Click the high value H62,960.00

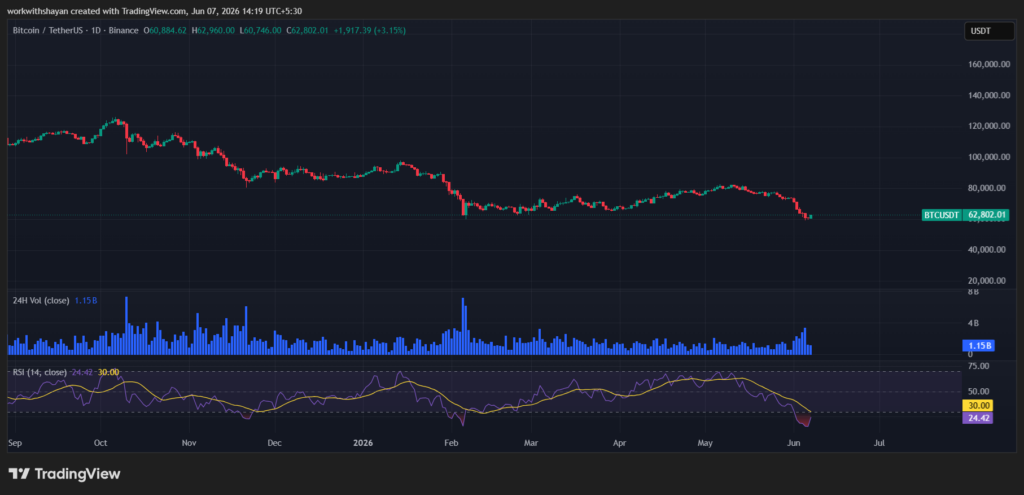click(213, 30)
